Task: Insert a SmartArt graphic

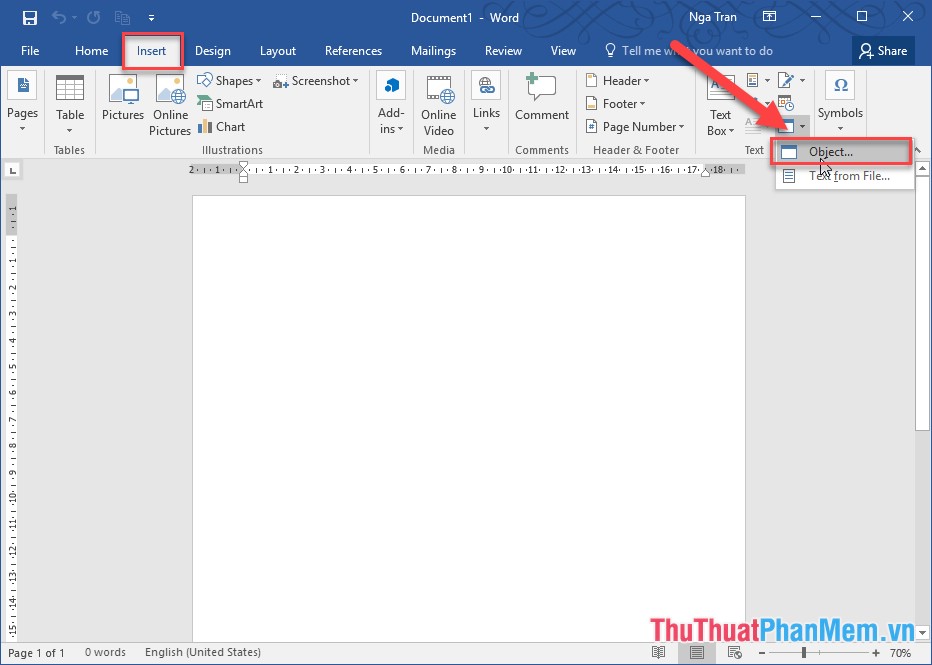Action: [230, 103]
